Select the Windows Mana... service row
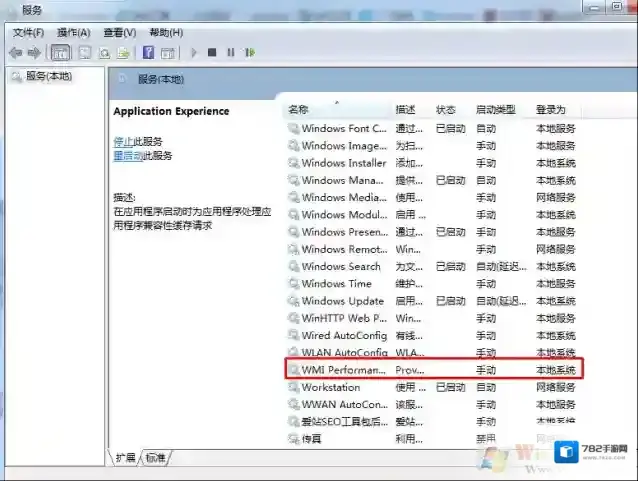638x481 pixels. pyautogui.click(x=433, y=180)
